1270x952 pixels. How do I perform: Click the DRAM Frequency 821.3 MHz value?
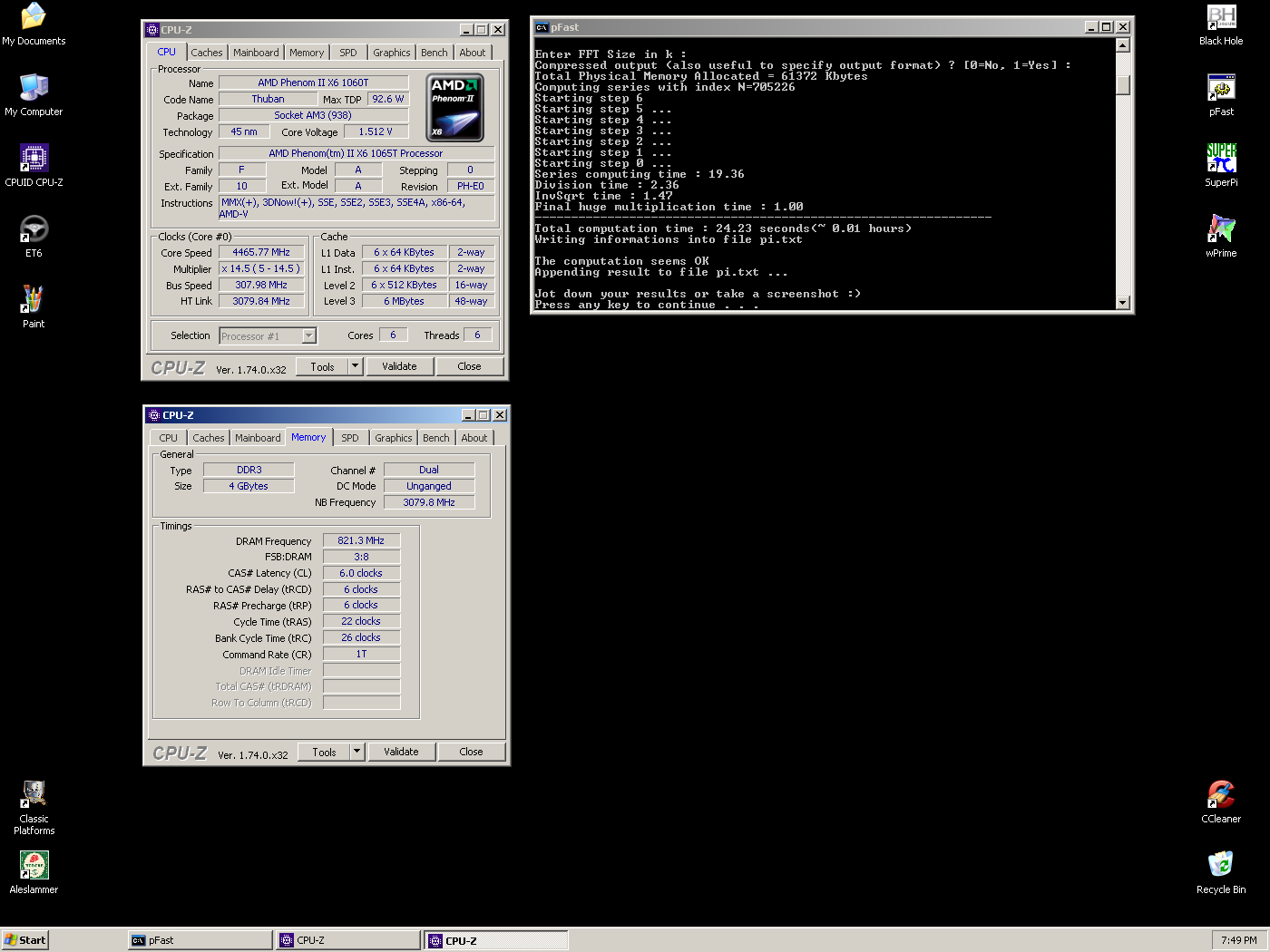[361, 540]
